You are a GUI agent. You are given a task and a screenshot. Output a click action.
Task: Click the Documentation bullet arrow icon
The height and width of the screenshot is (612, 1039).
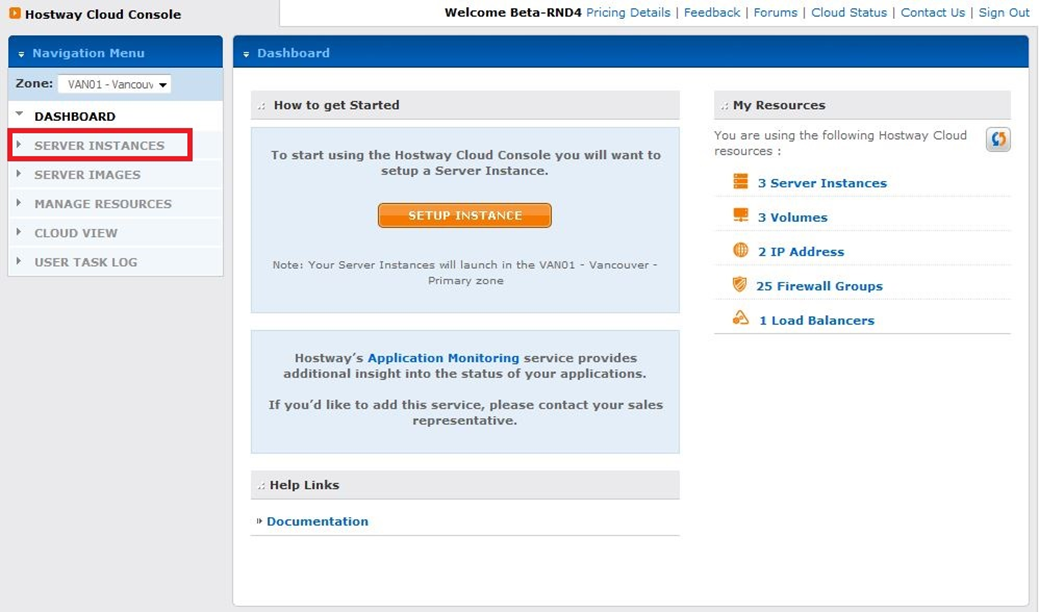(x=259, y=521)
